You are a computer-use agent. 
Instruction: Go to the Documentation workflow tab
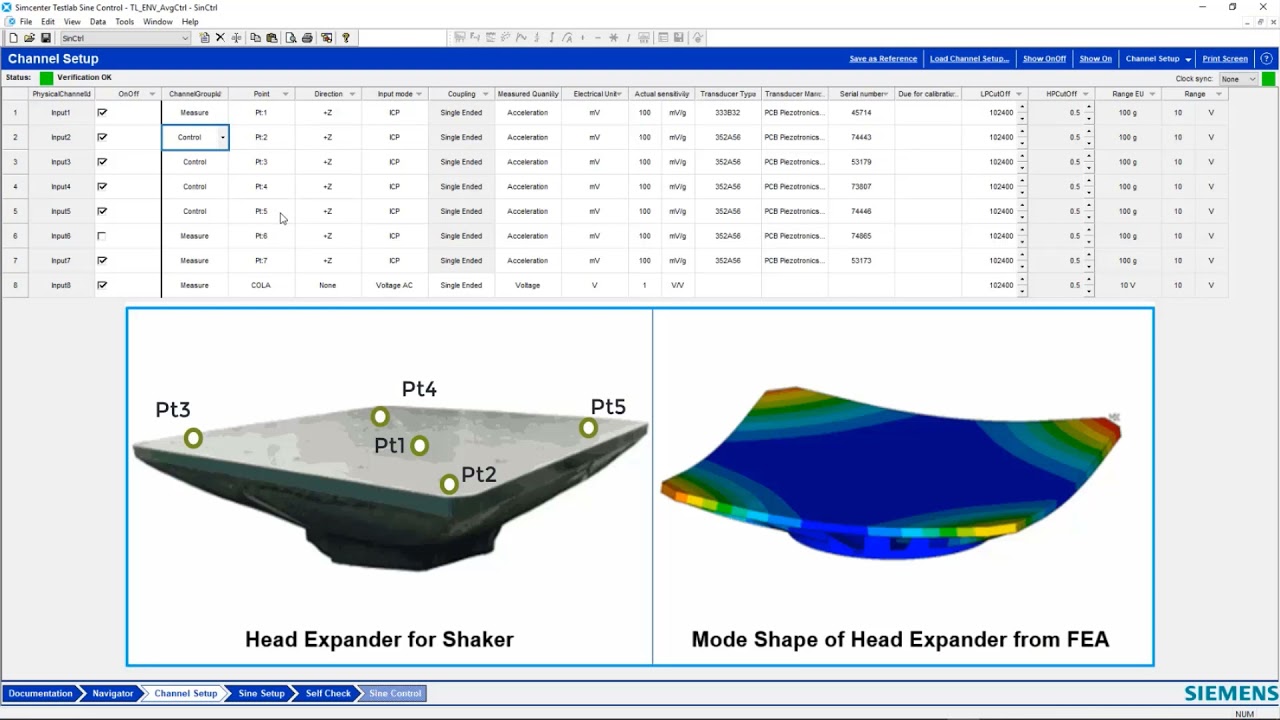[x=41, y=693]
